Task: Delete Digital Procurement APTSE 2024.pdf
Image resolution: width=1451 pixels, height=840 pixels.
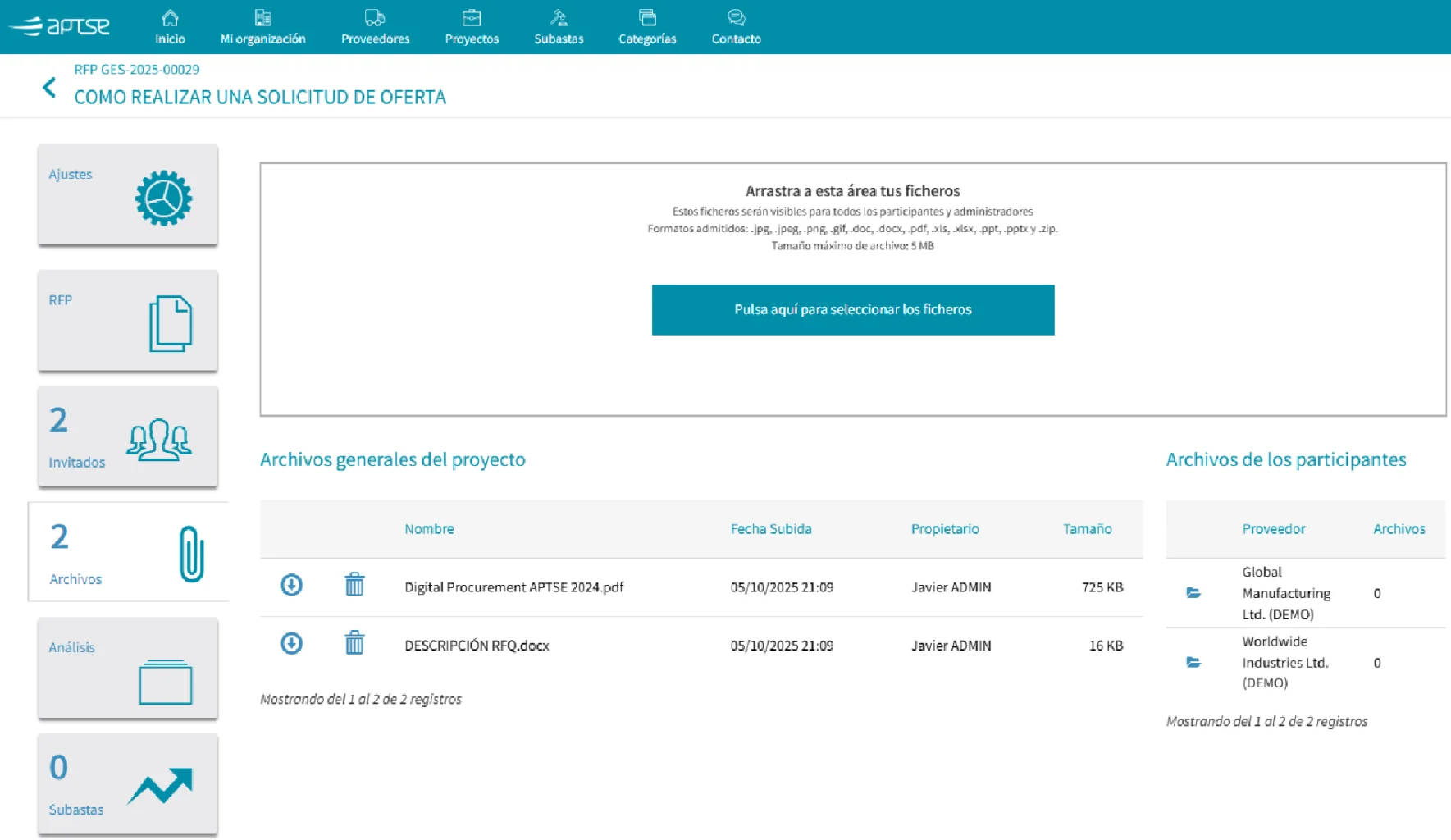Action: tap(354, 585)
